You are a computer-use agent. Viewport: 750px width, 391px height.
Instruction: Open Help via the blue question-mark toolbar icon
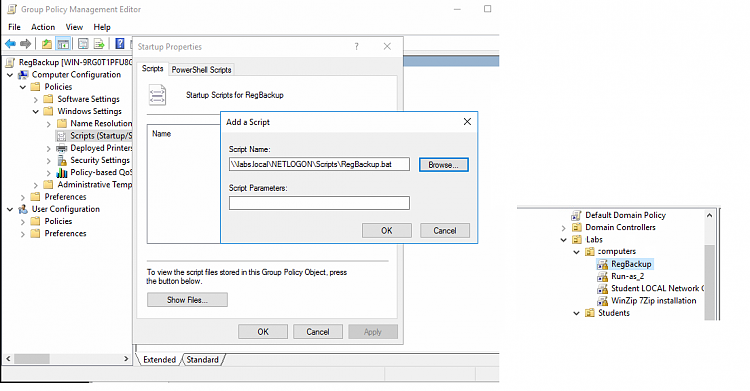coord(120,44)
